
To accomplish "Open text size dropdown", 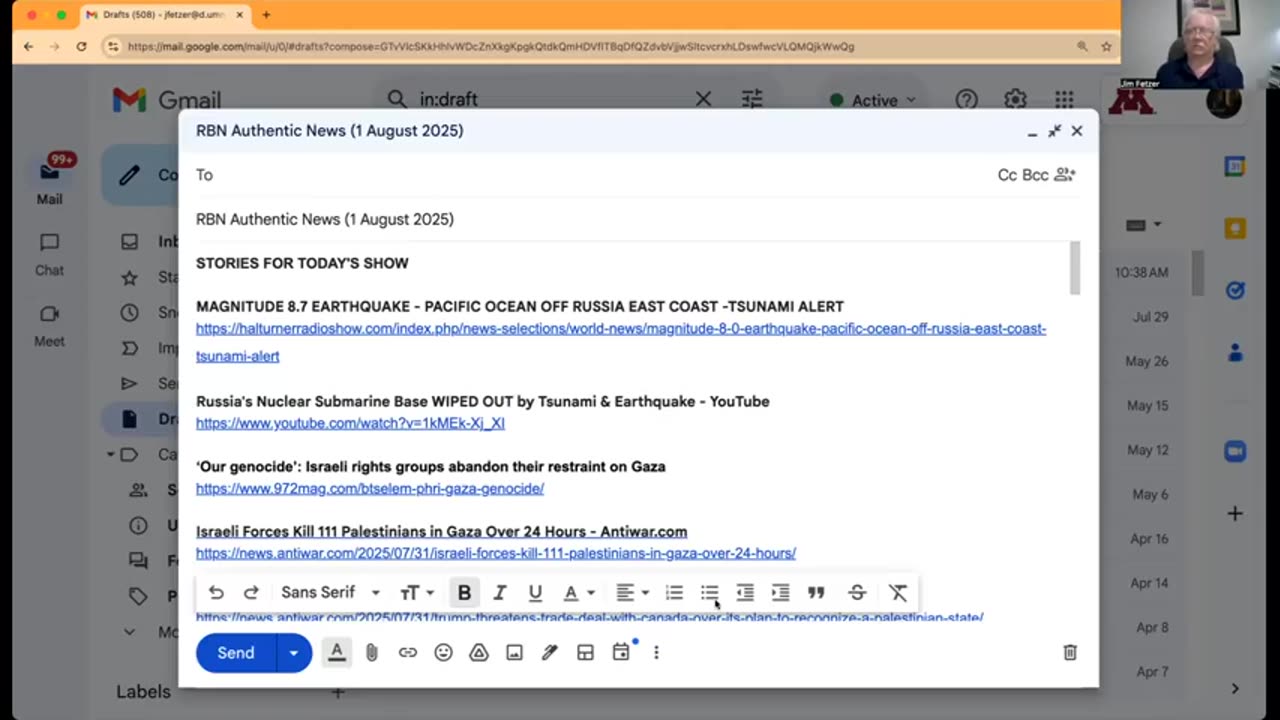I will tap(417, 593).
